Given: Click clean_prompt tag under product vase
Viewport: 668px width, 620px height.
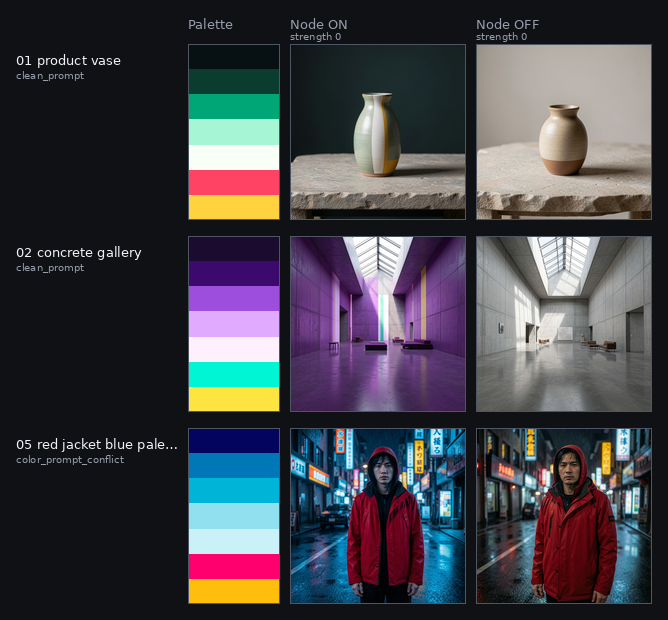Looking at the screenshot, I should [50, 76].
